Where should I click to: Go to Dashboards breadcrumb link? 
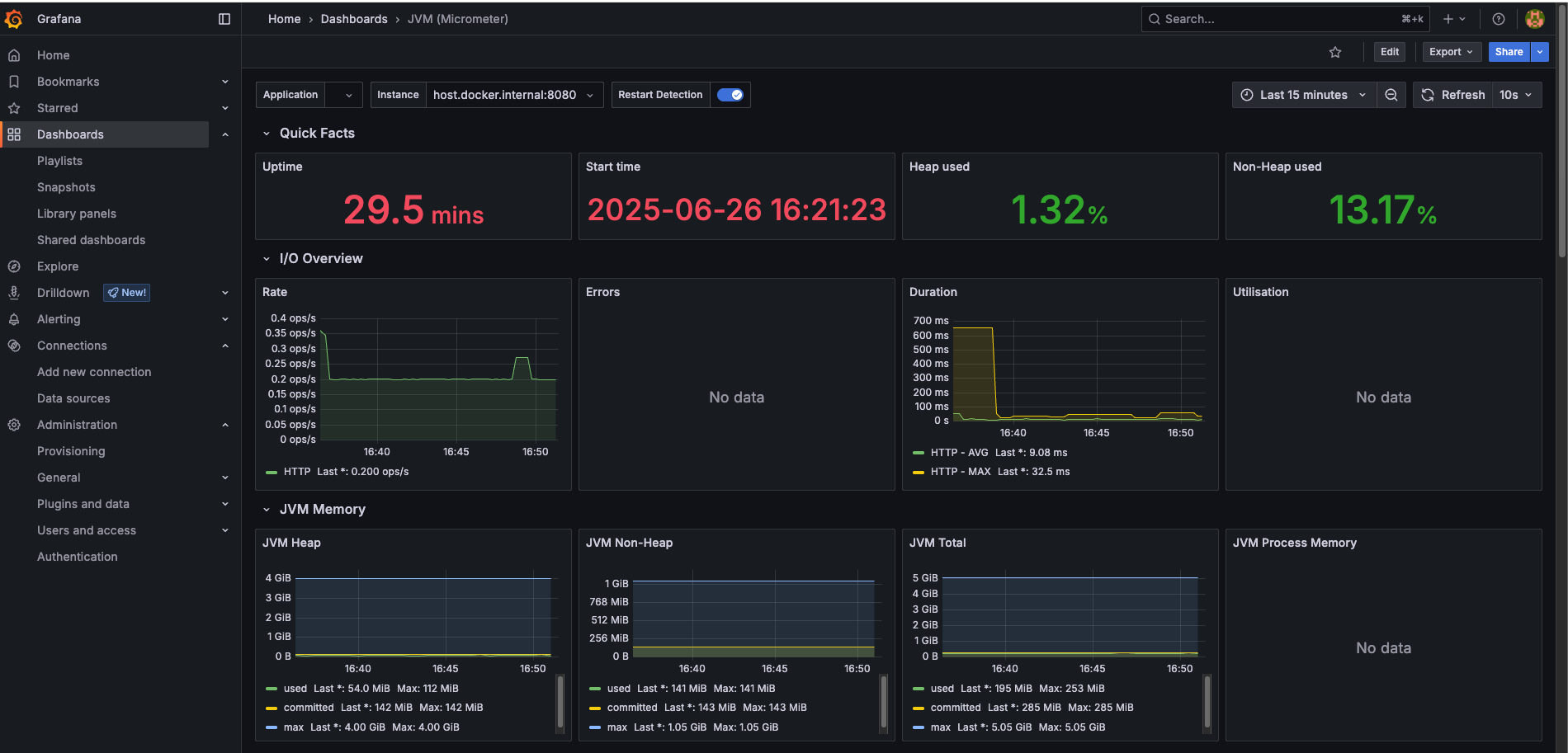point(354,19)
